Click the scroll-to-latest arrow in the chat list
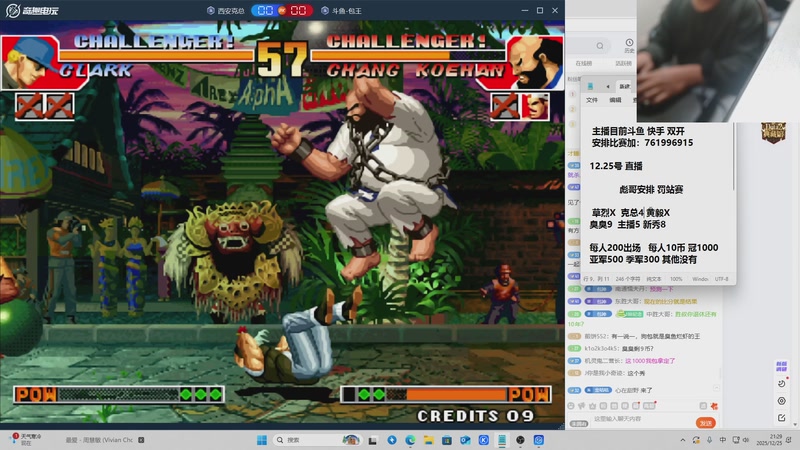800x450 pixels. [716, 388]
